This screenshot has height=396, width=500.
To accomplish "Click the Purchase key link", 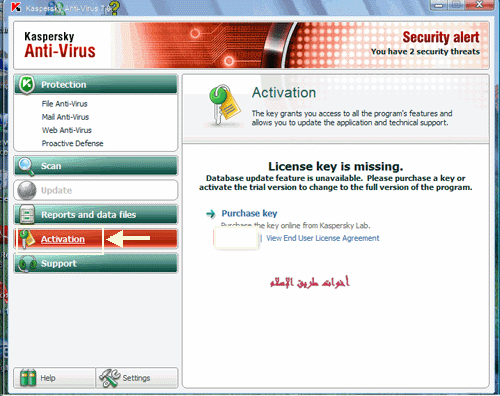I will coord(249,213).
